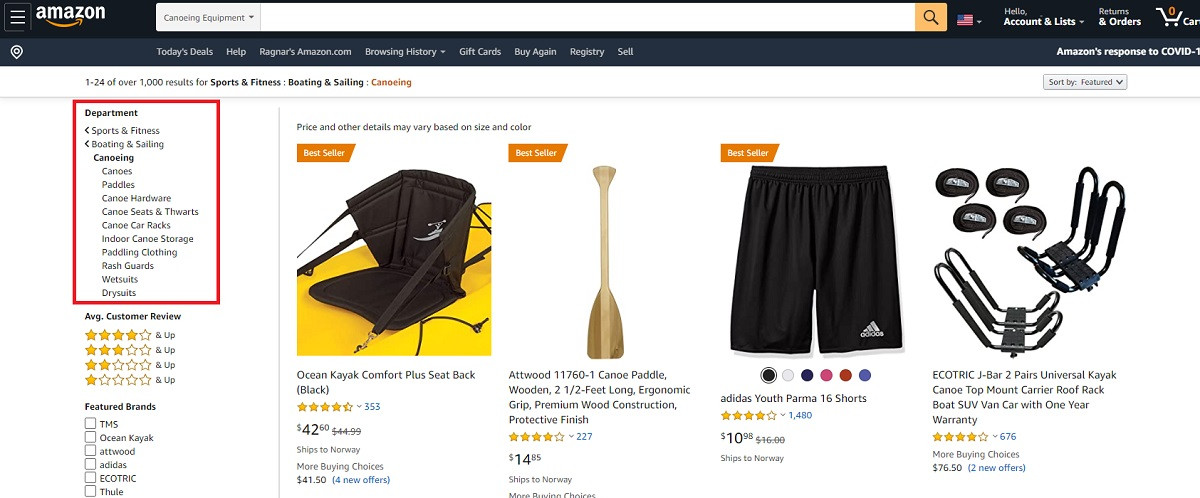The width and height of the screenshot is (1200, 498).
Task: Enable the Ocean Kayak brand filter
Action: (91, 437)
